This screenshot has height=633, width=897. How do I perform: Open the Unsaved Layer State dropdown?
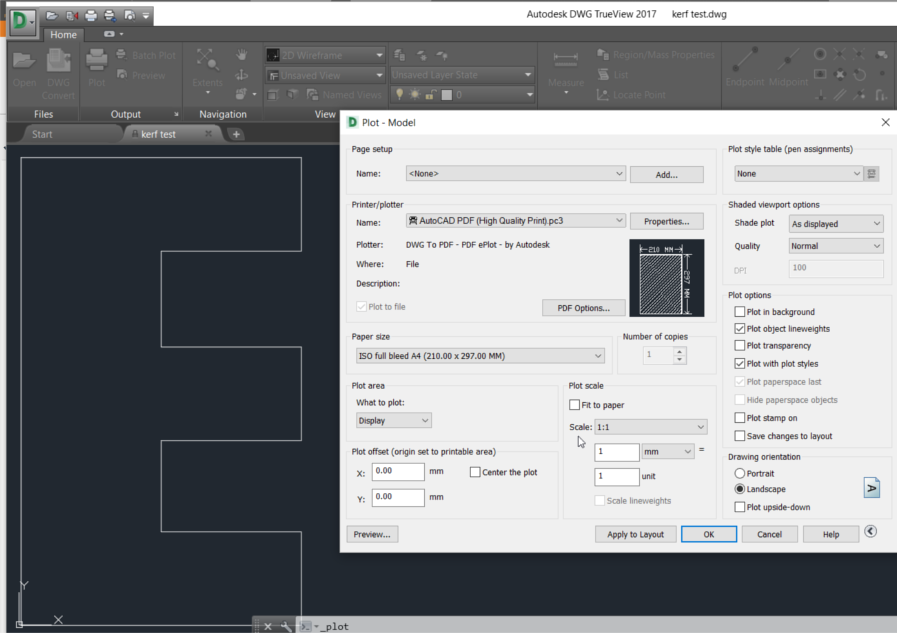462,74
